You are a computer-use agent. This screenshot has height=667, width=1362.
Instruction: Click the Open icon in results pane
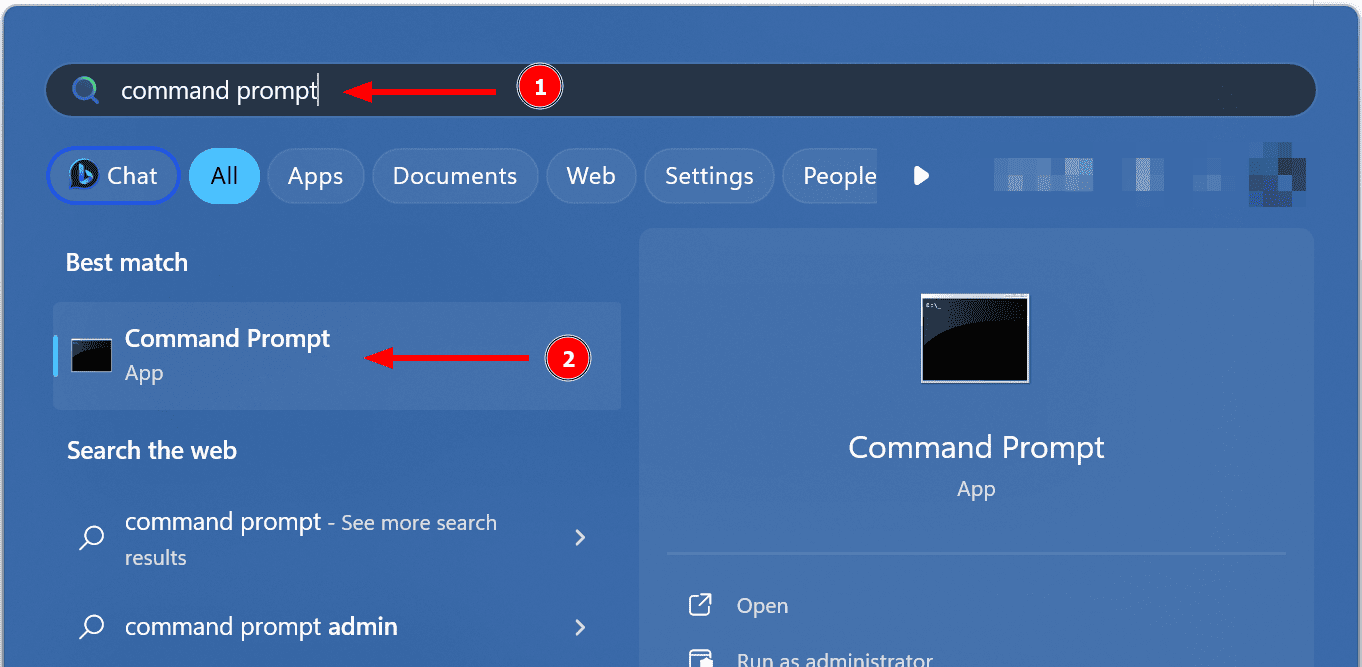click(x=700, y=604)
